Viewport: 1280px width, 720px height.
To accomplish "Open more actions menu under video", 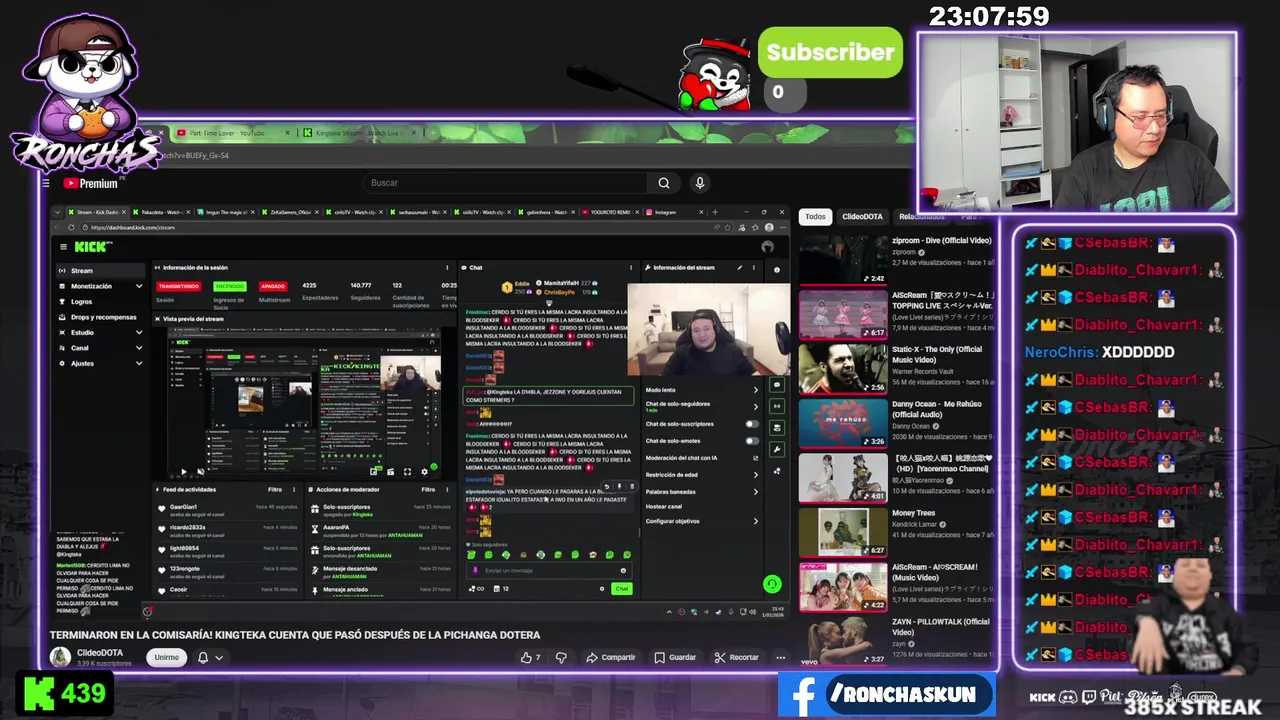I will (781, 657).
